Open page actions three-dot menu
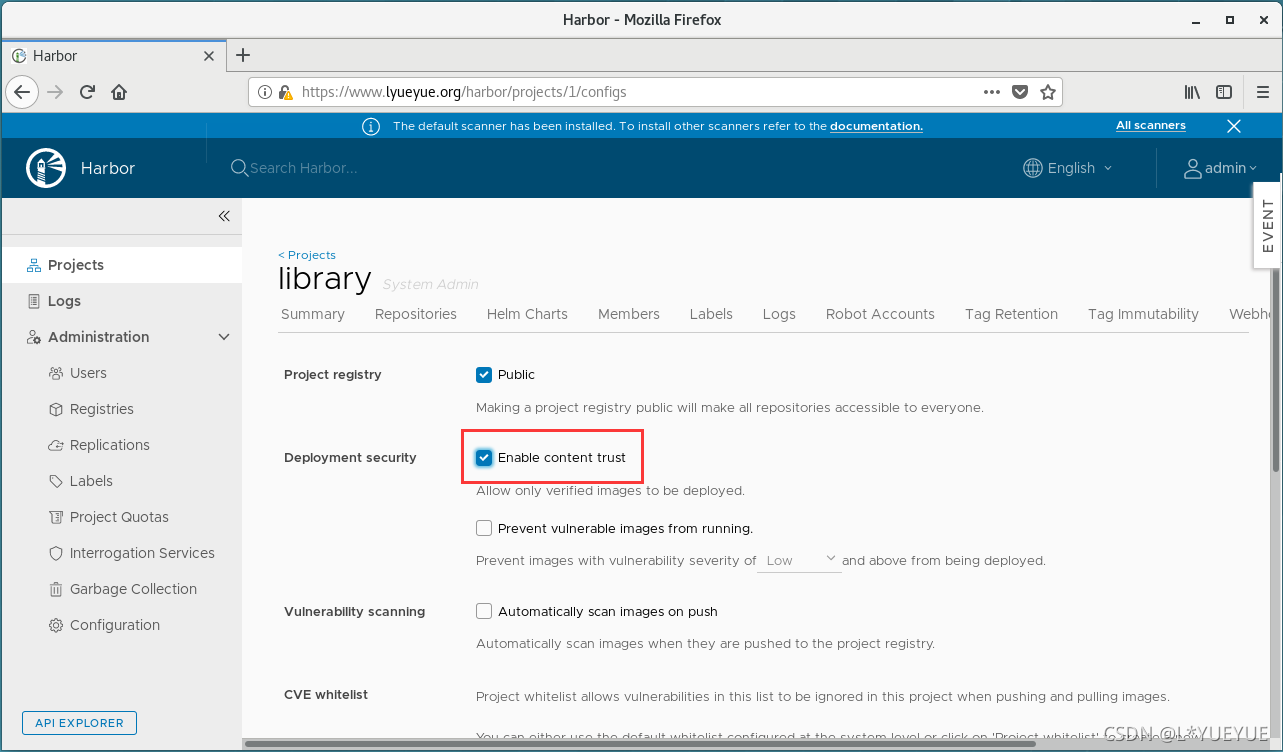The image size is (1283, 752). pyautogui.click(x=992, y=92)
